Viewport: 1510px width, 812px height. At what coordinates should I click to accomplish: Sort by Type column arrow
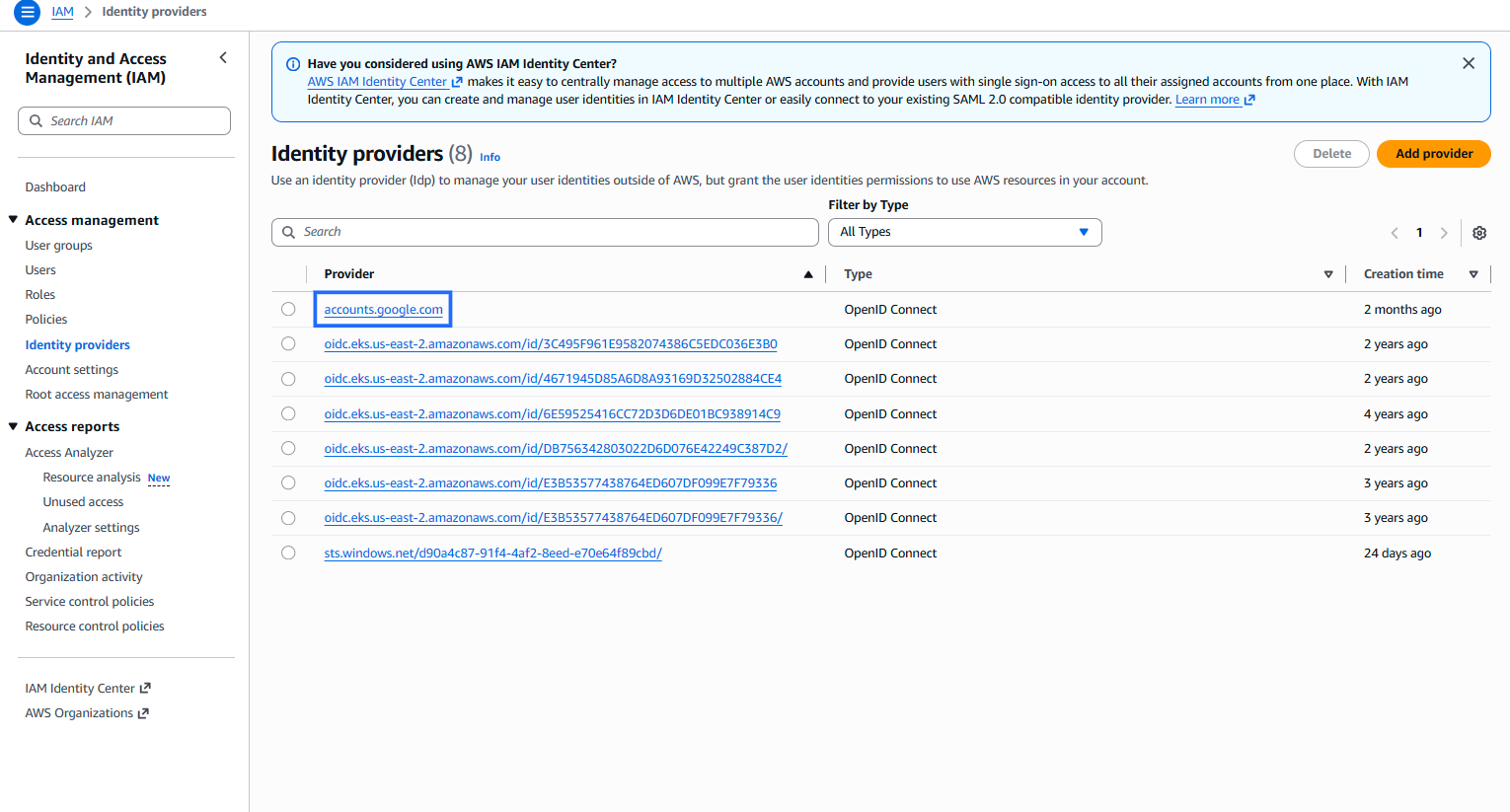[1327, 274]
